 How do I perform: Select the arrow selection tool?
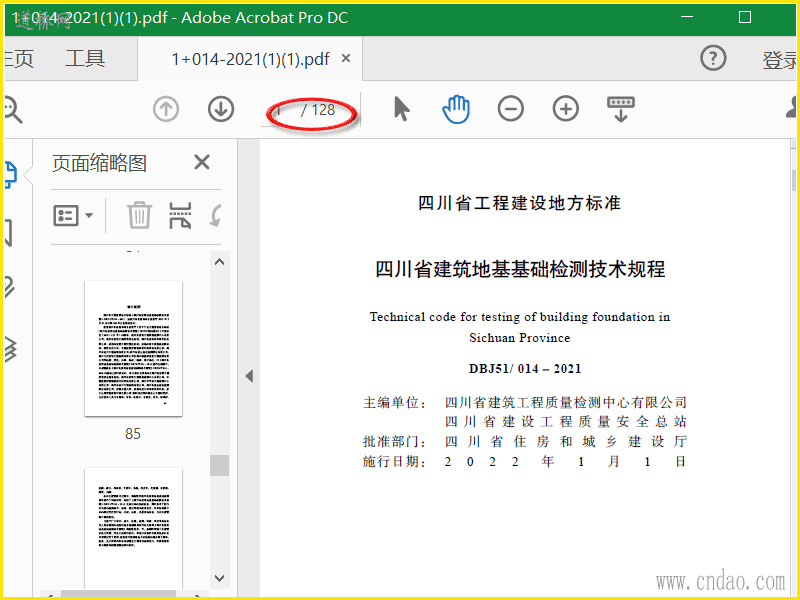point(402,109)
